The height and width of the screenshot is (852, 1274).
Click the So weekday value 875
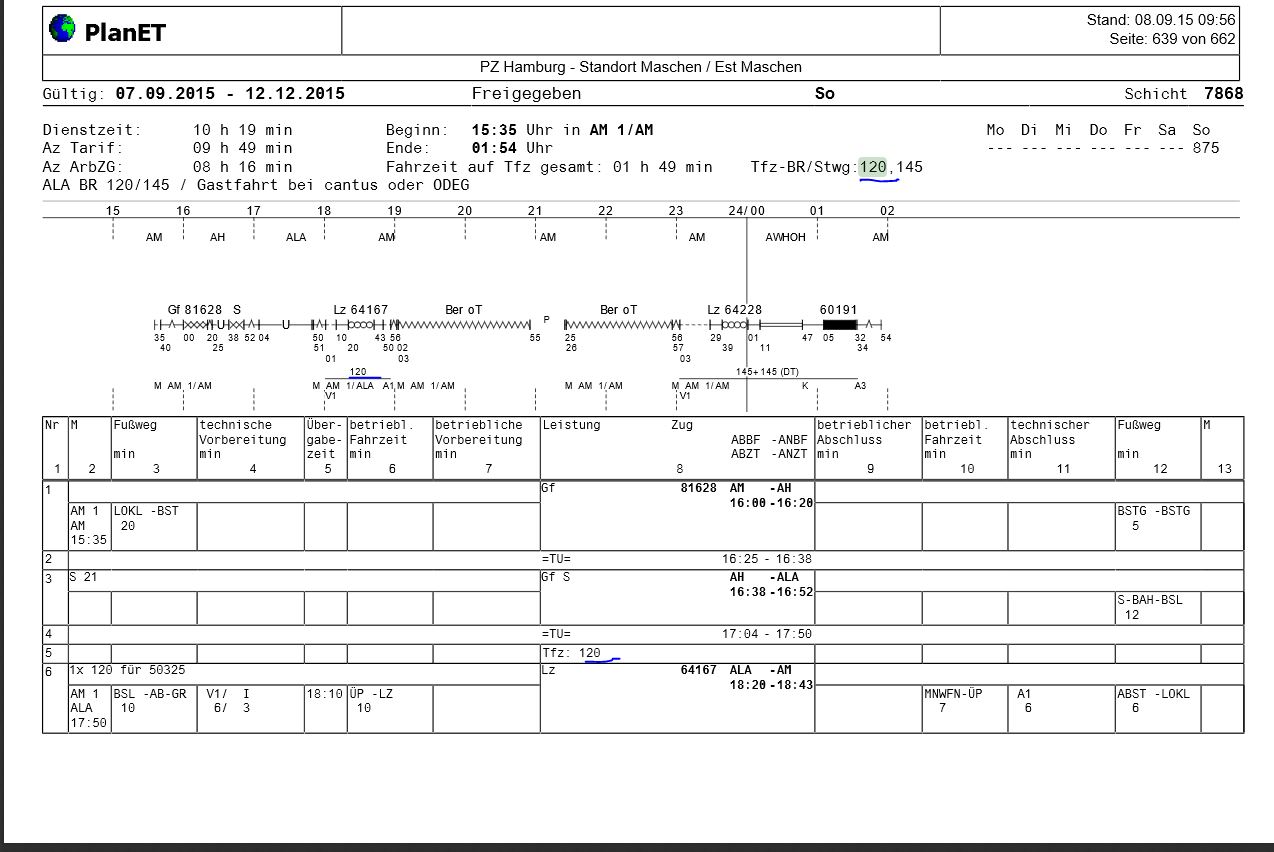1206,148
